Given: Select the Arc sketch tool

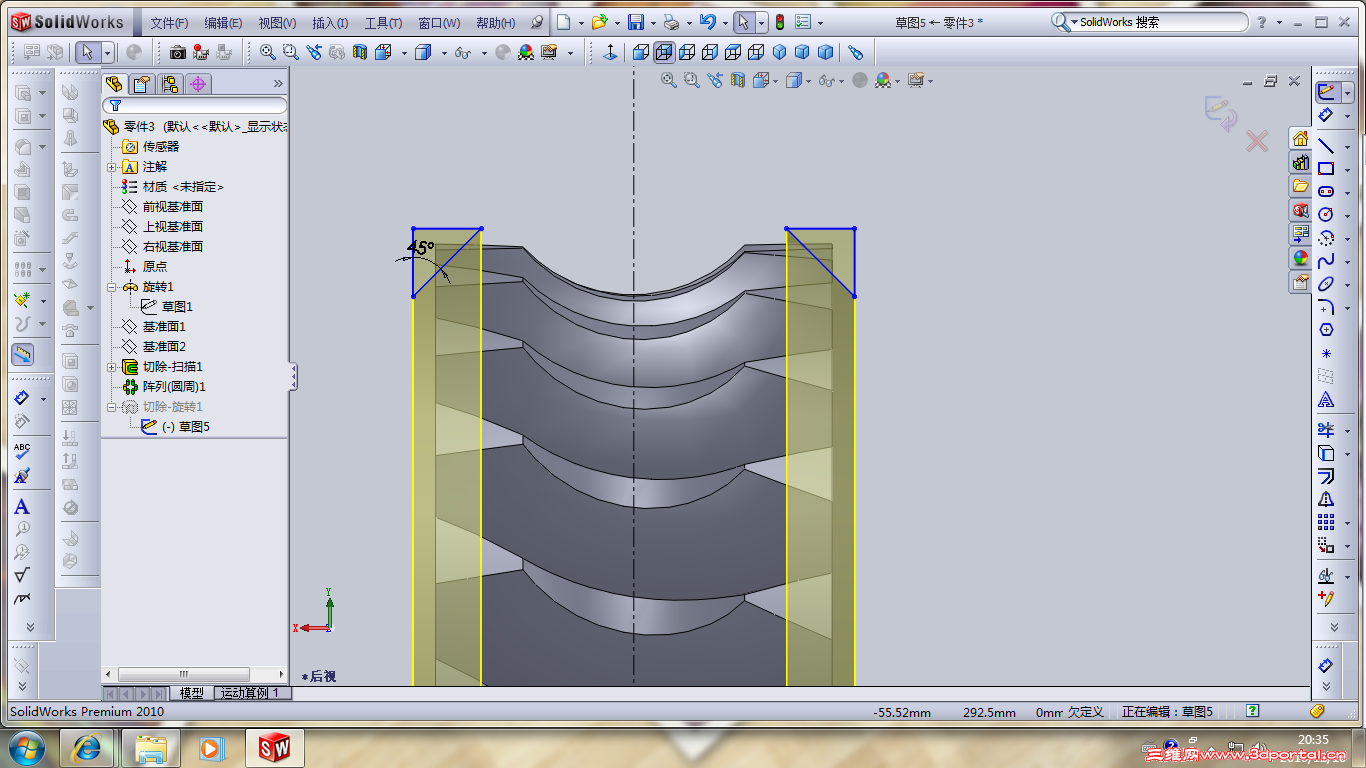Looking at the screenshot, I should 1326,238.
